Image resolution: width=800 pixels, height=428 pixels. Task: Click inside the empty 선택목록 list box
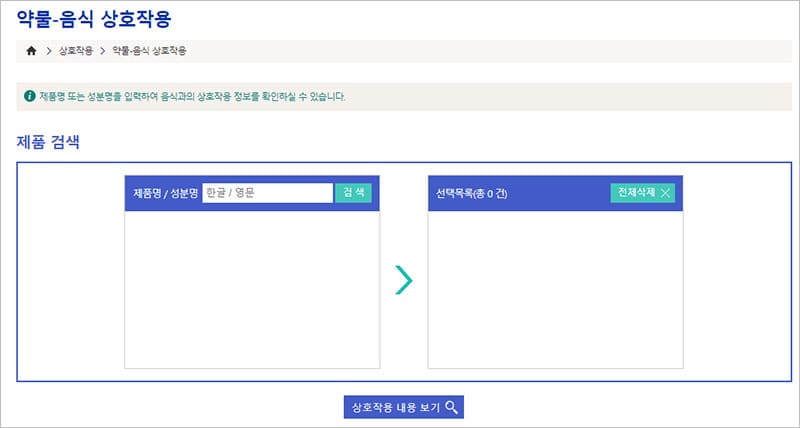point(555,288)
